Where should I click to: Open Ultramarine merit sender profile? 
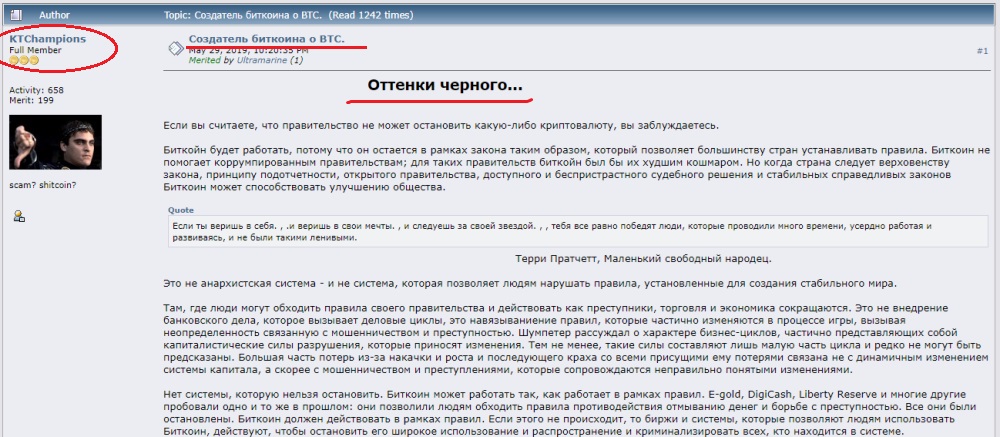261,61
